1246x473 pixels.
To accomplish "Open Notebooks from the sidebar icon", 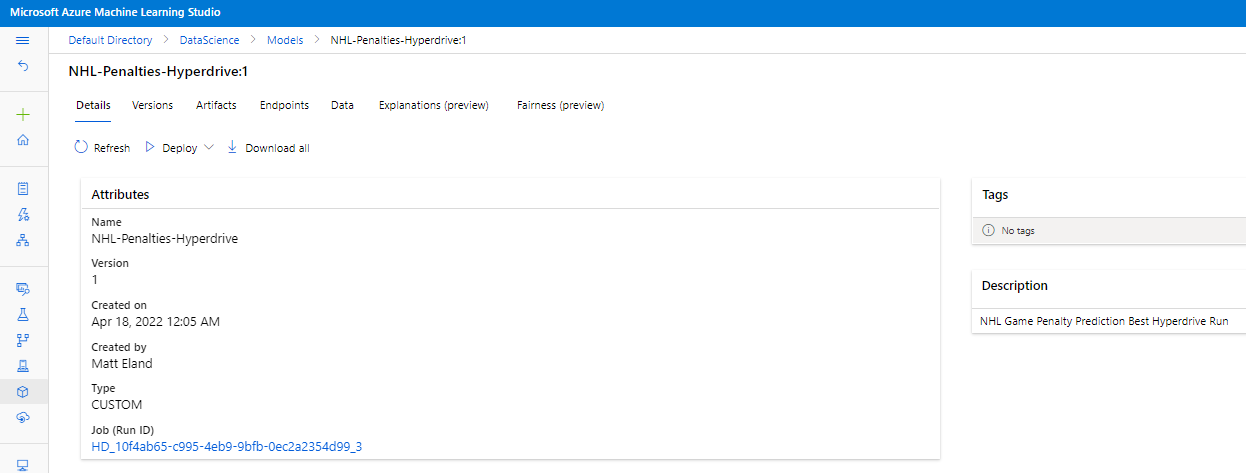I will 23,188.
